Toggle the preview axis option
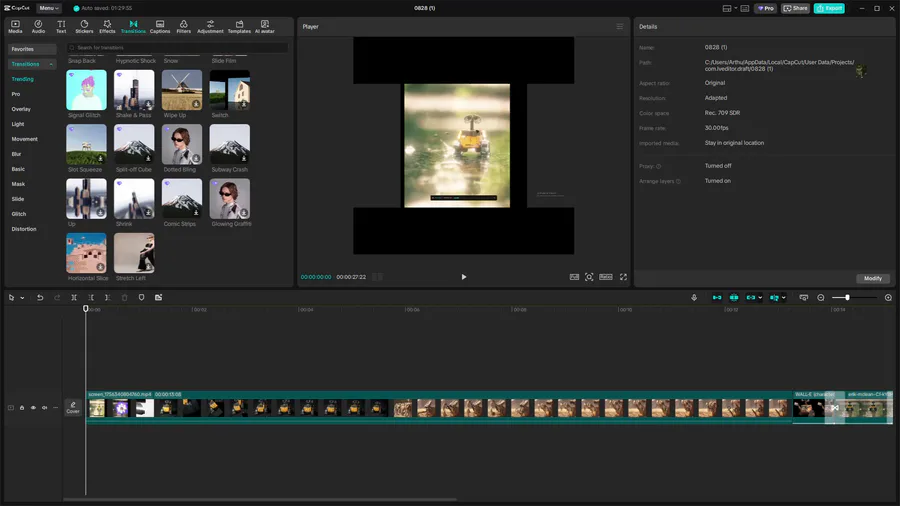 point(774,297)
